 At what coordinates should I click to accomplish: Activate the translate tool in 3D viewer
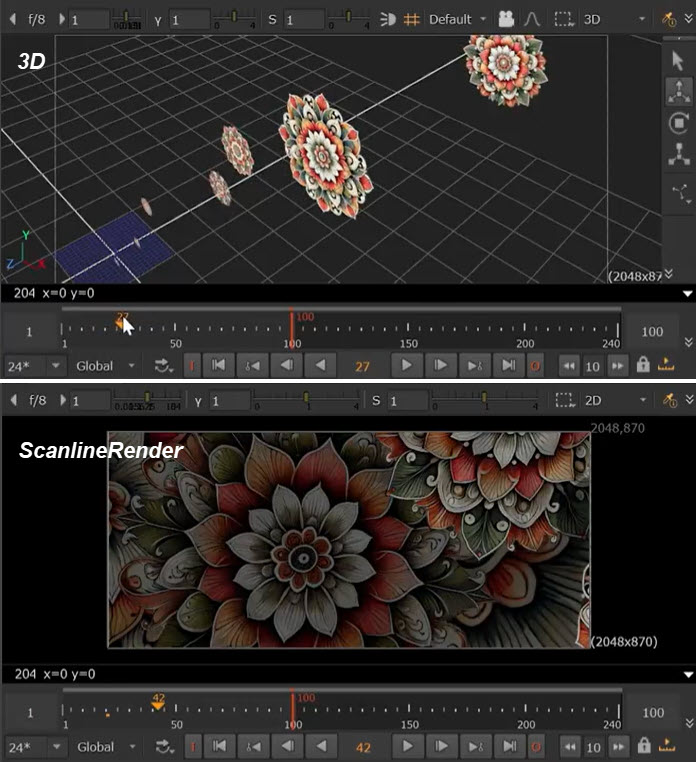tap(678, 90)
